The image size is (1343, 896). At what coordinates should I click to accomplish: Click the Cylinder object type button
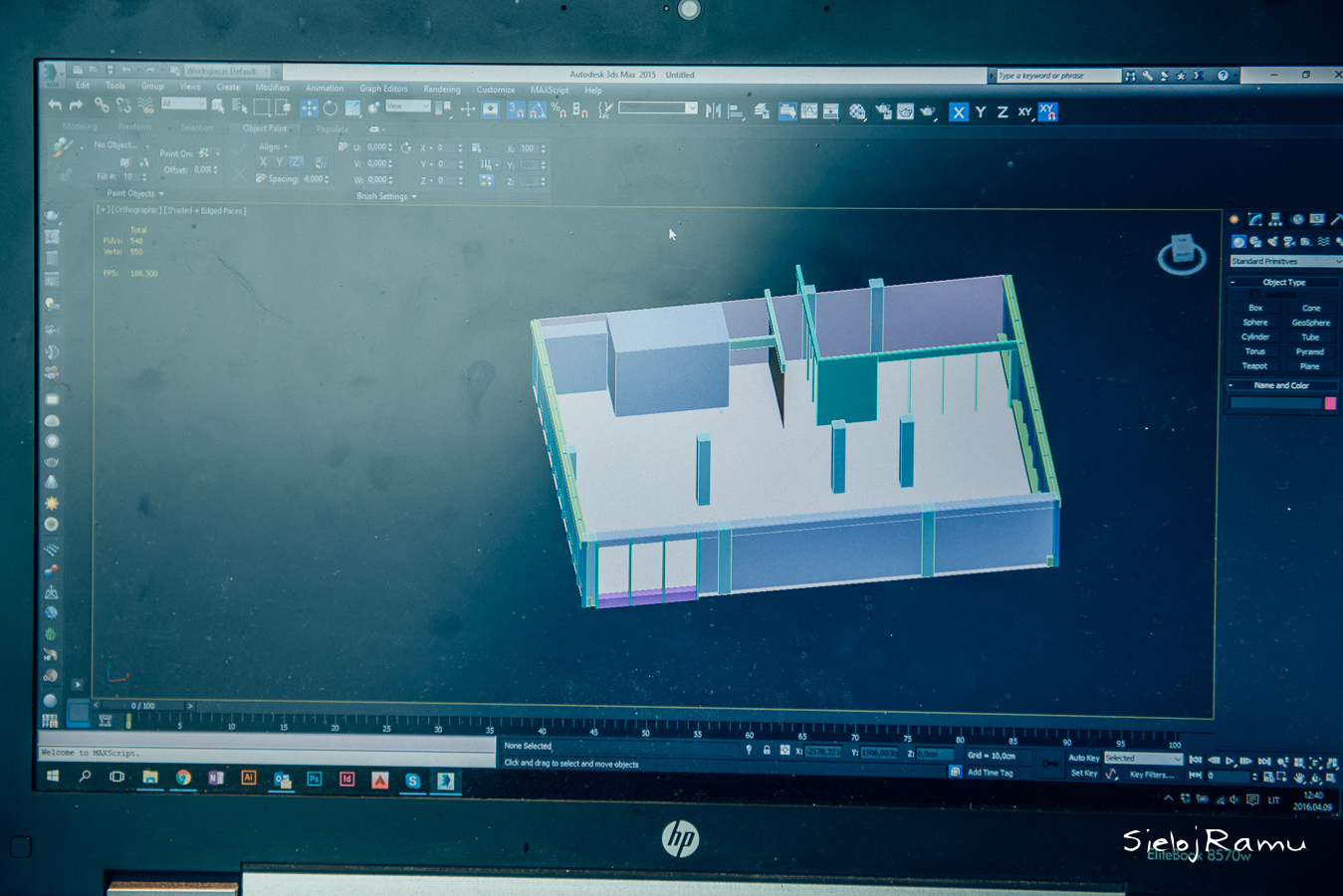(1255, 336)
